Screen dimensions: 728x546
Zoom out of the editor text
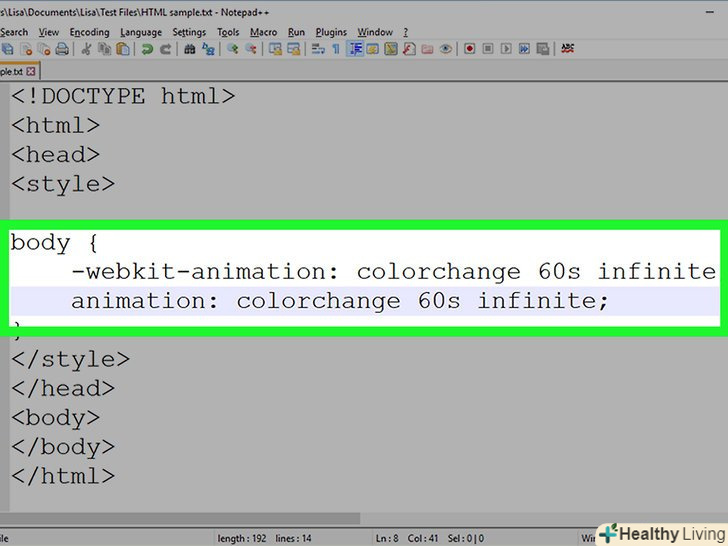251,49
